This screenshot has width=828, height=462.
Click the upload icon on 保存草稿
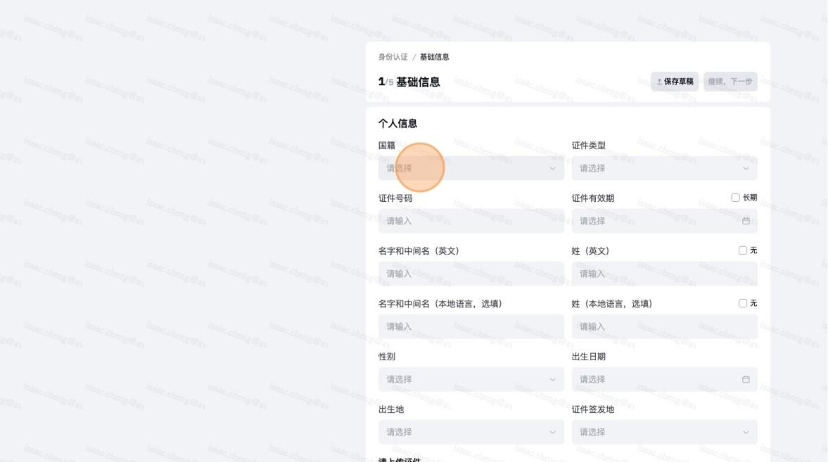pos(658,82)
